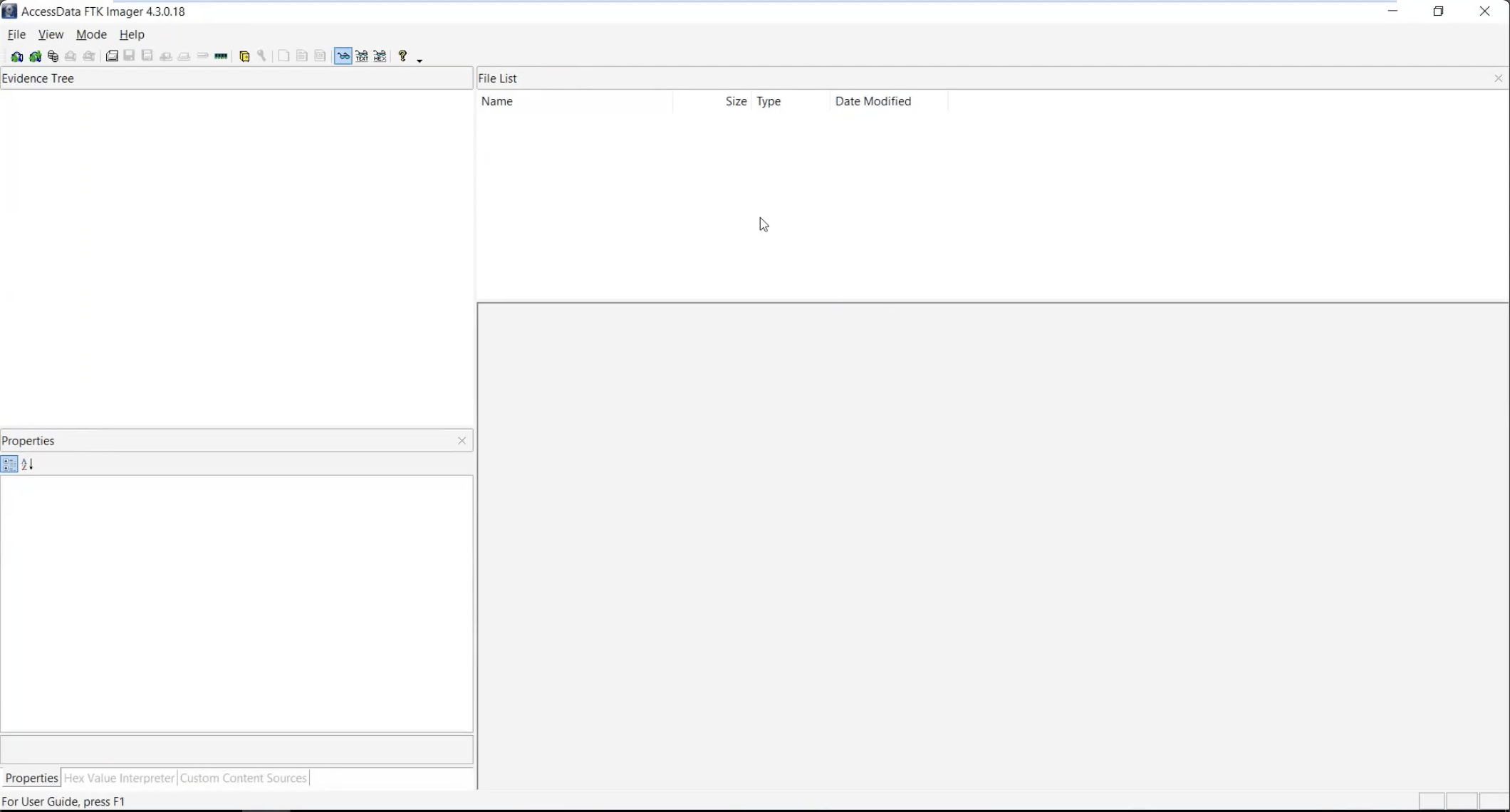The height and width of the screenshot is (812, 1510).
Task: Sort file list by Date Modified column
Action: tap(889, 101)
